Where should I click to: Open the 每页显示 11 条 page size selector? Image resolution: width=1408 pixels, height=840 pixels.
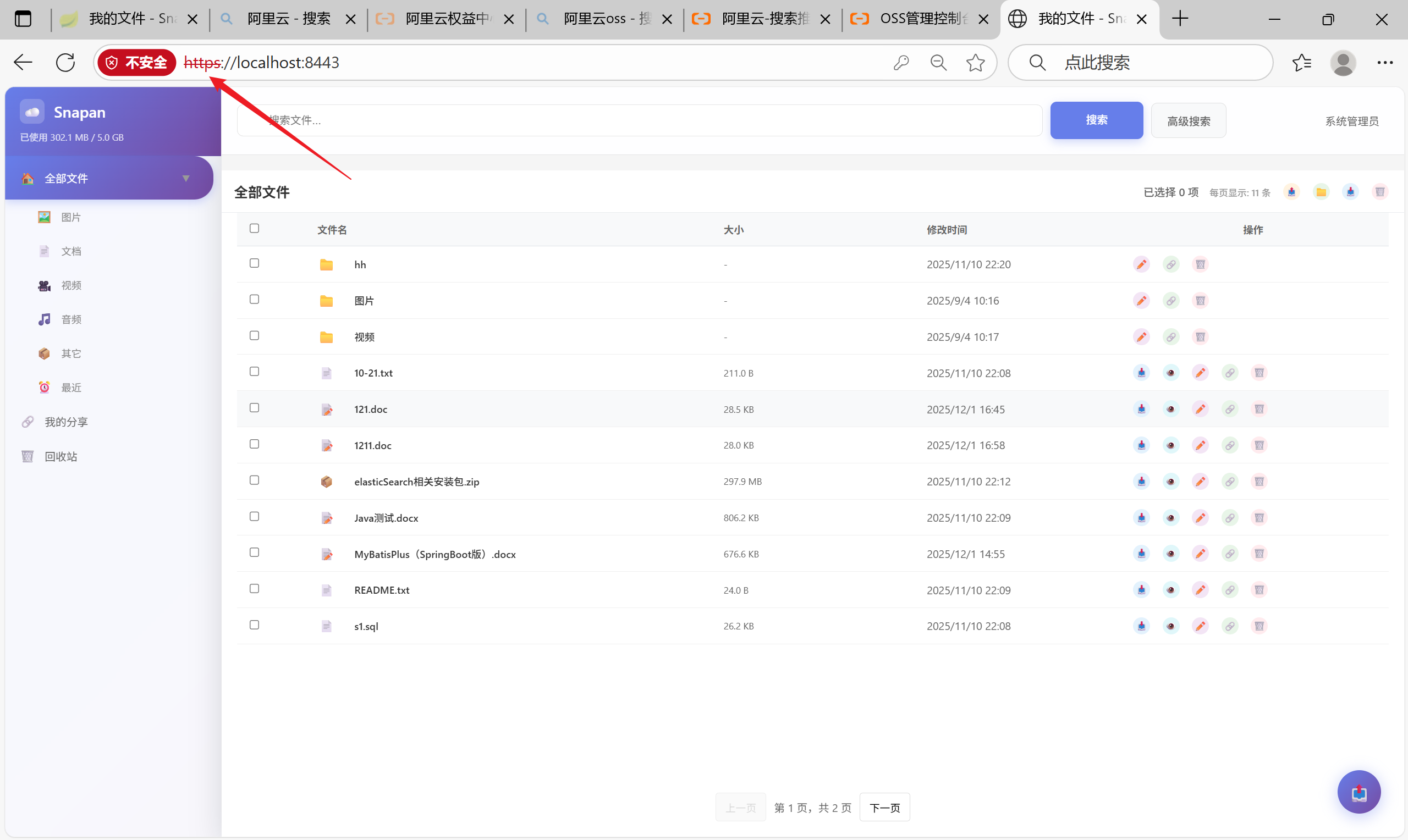(1239, 193)
